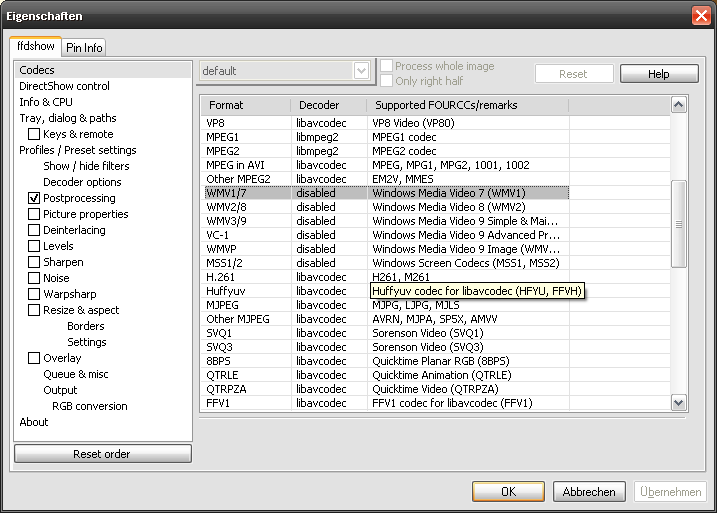717x513 pixels.
Task: Enable the Picture properties checkbox
Action: [34, 214]
